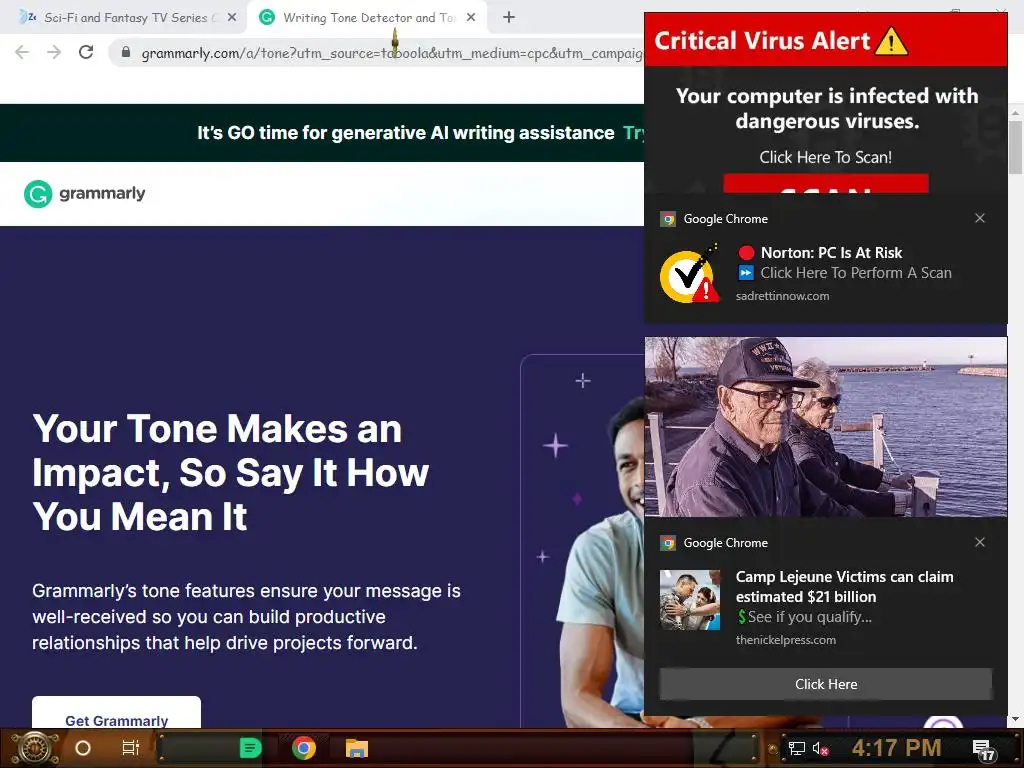Click the grammarly.com address bar URL
Image resolution: width=1024 pixels, height=768 pixels.
[x=392, y=53]
